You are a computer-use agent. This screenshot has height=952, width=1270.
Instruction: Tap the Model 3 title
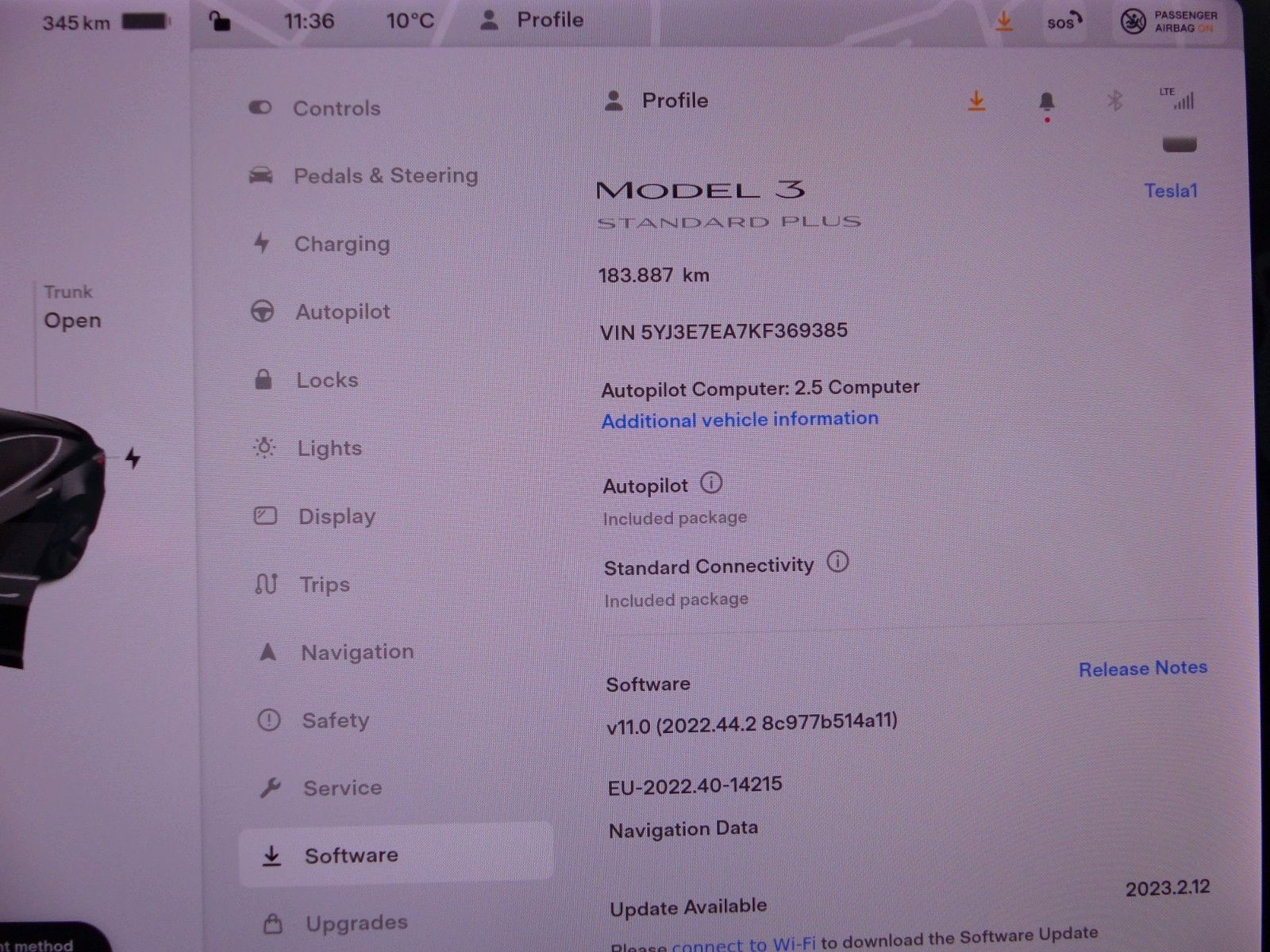click(x=701, y=190)
